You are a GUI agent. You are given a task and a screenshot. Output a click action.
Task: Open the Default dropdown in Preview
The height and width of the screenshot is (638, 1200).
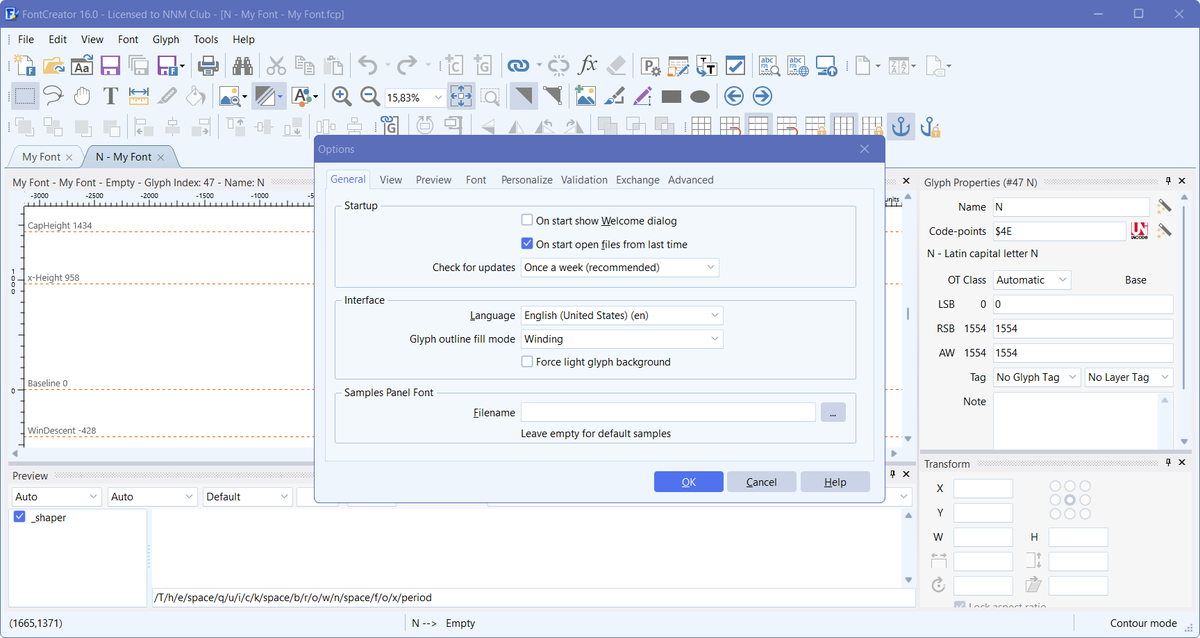point(248,496)
